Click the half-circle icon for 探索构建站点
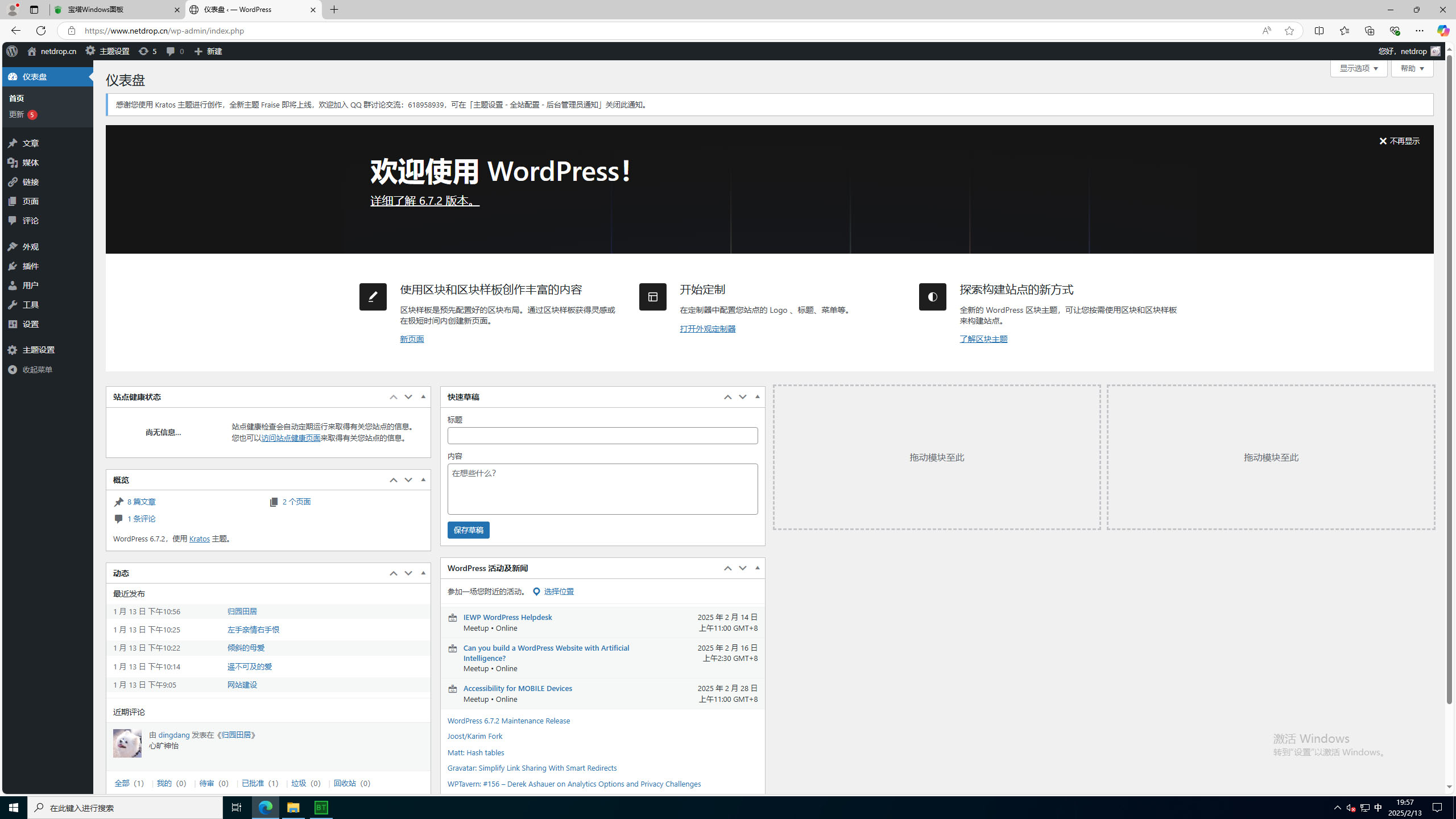 (x=932, y=297)
